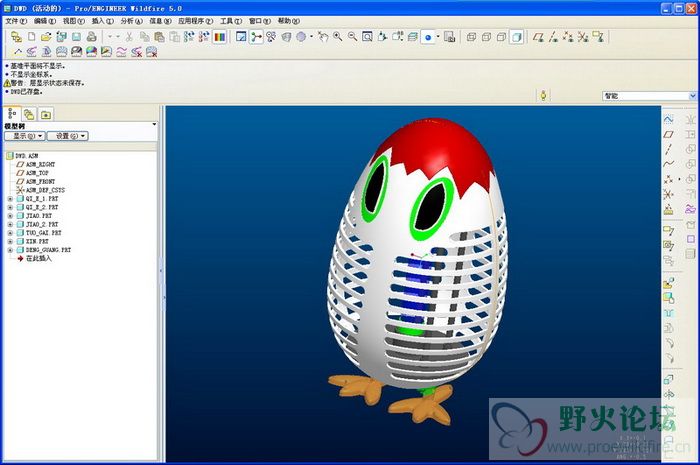Expand the TUO_GAI.PRT tree node

10,232
